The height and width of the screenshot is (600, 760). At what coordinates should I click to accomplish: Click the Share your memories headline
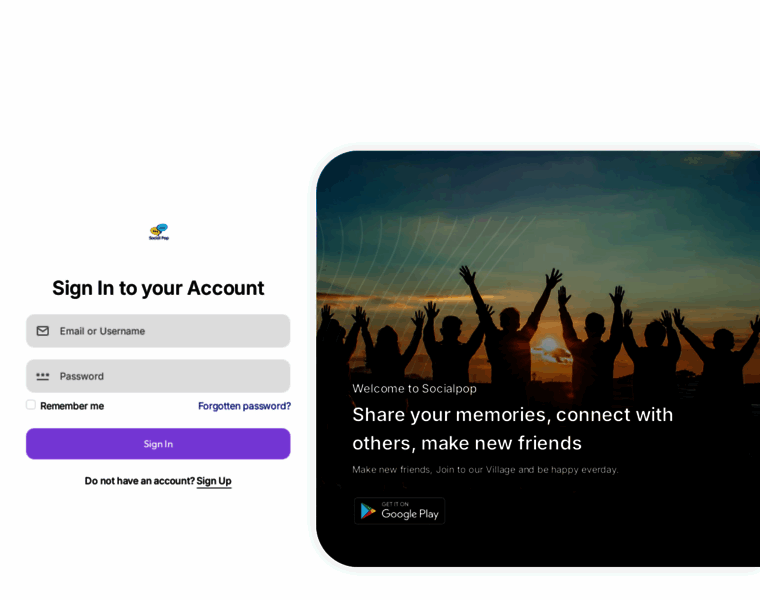[x=513, y=429]
